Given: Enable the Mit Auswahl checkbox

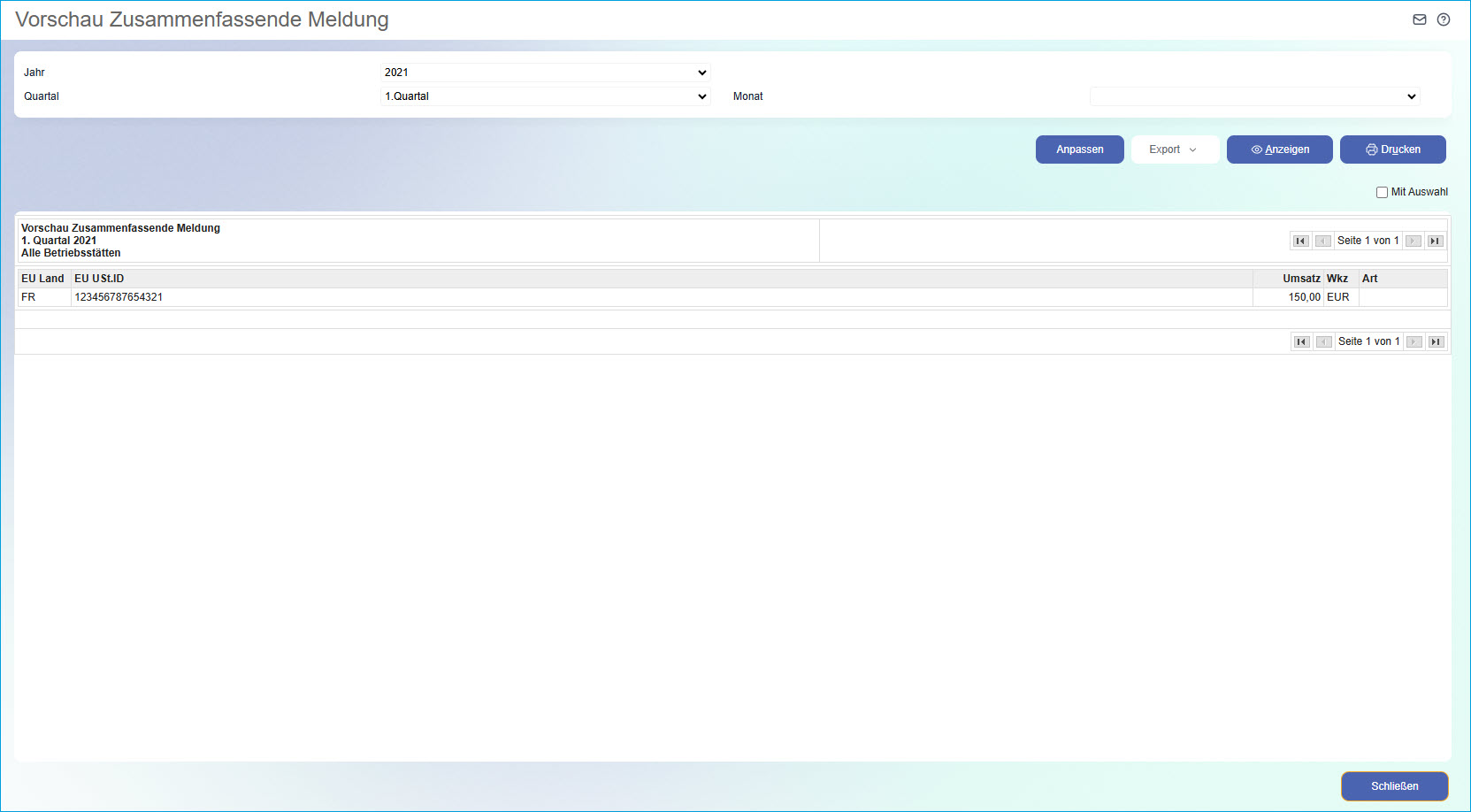Looking at the screenshot, I should [1382, 192].
